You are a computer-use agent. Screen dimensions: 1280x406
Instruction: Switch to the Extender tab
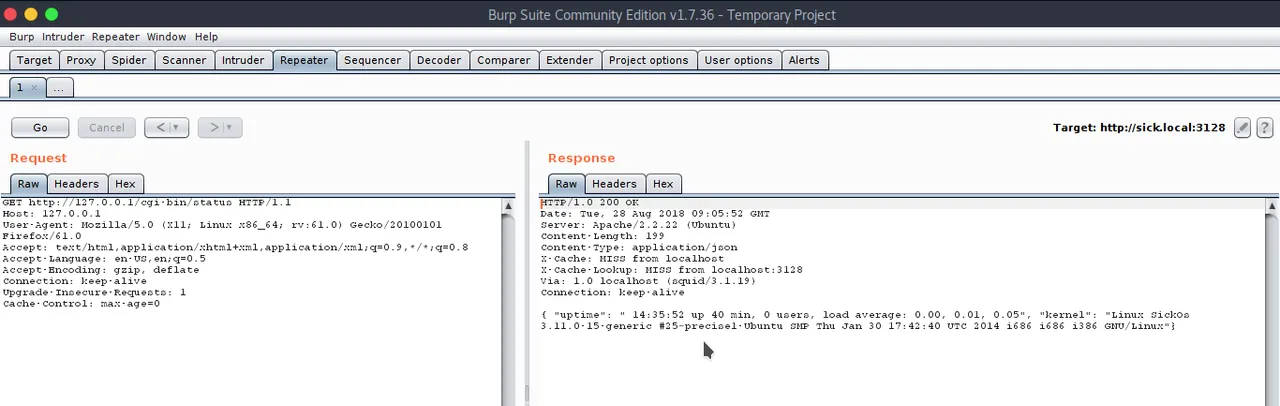pos(569,60)
